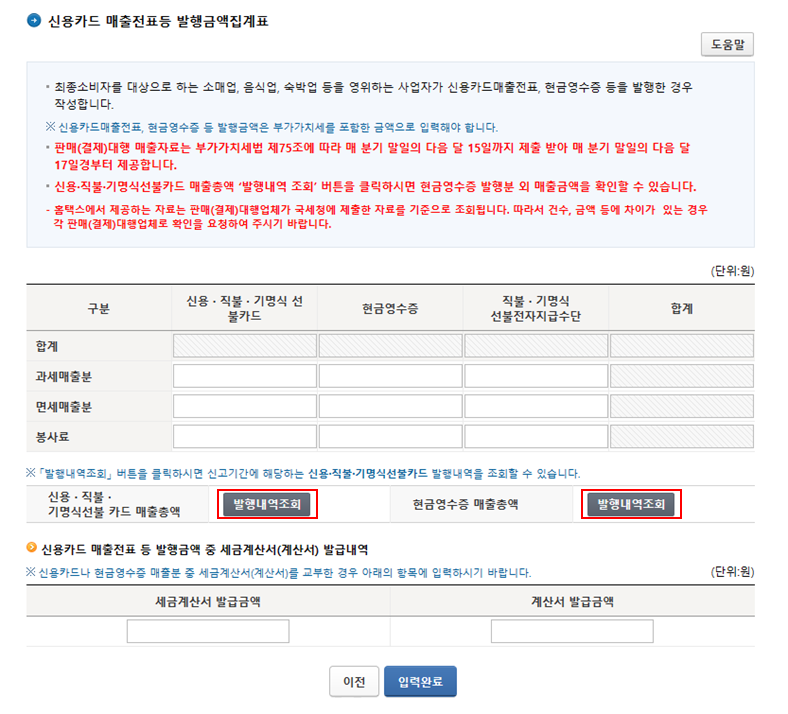Click the 직불·기명식 선불전자지급수단 header

(x=536, y=309)
